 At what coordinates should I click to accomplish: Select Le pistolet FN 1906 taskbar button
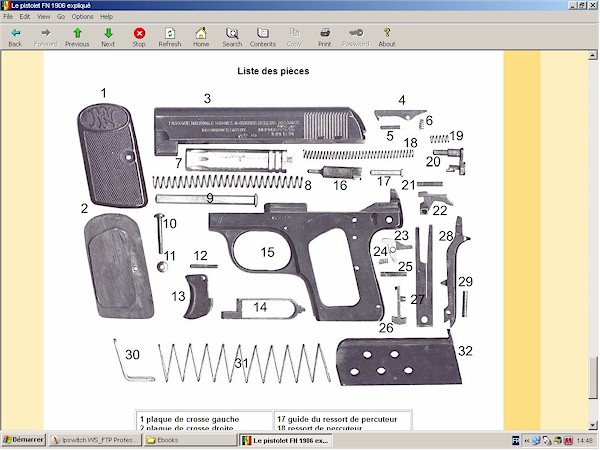pyautogui.click(x=285, y=440)
